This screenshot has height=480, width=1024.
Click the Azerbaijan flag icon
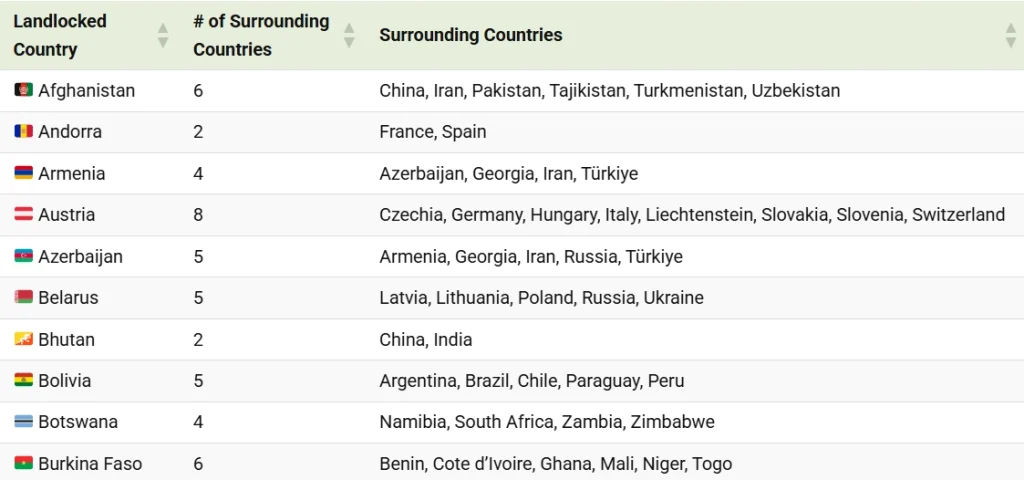(24, 256)
